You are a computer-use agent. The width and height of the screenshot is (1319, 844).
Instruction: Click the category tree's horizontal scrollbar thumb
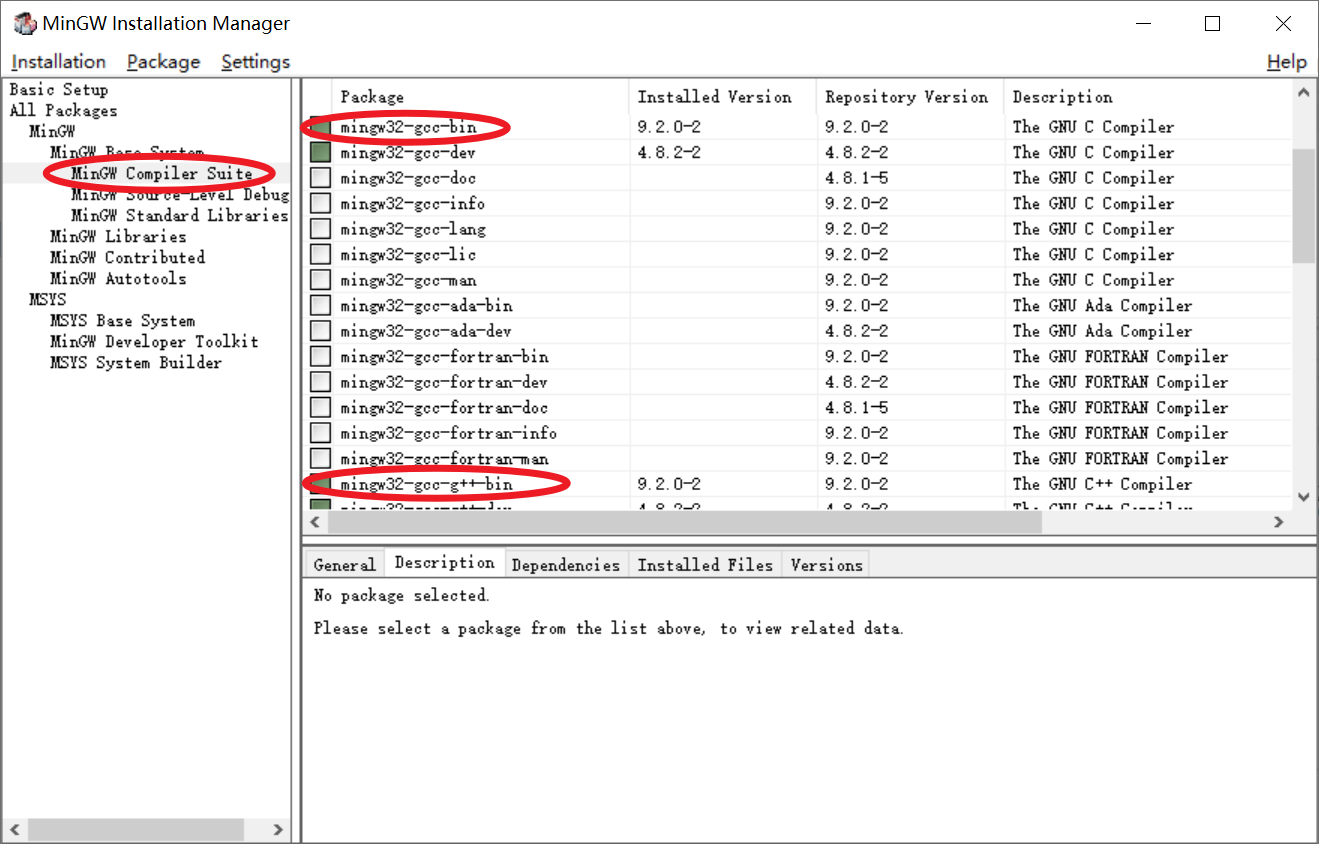click(x=135, y=830)
